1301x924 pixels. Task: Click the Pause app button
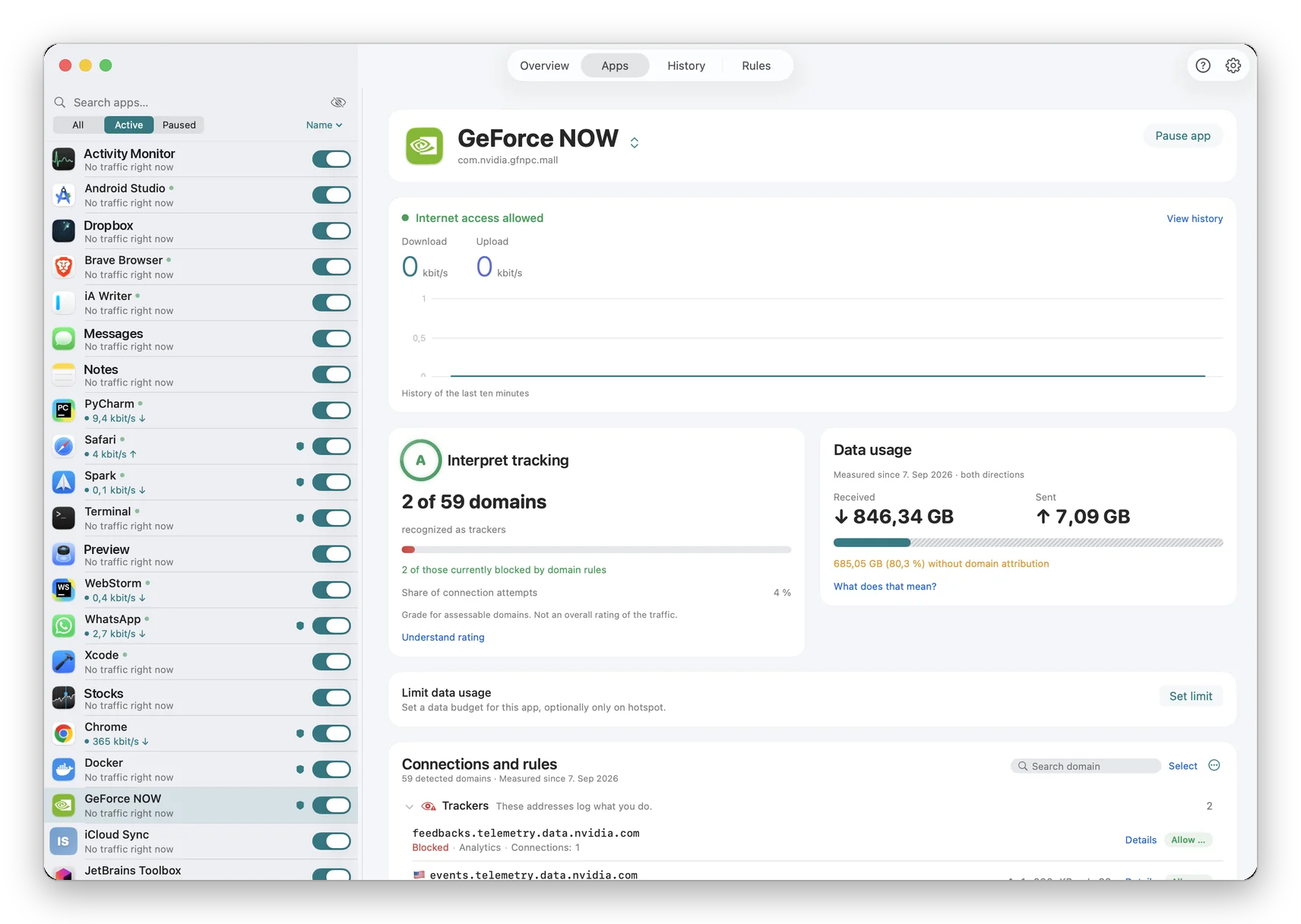click(x=1182, y=135)
